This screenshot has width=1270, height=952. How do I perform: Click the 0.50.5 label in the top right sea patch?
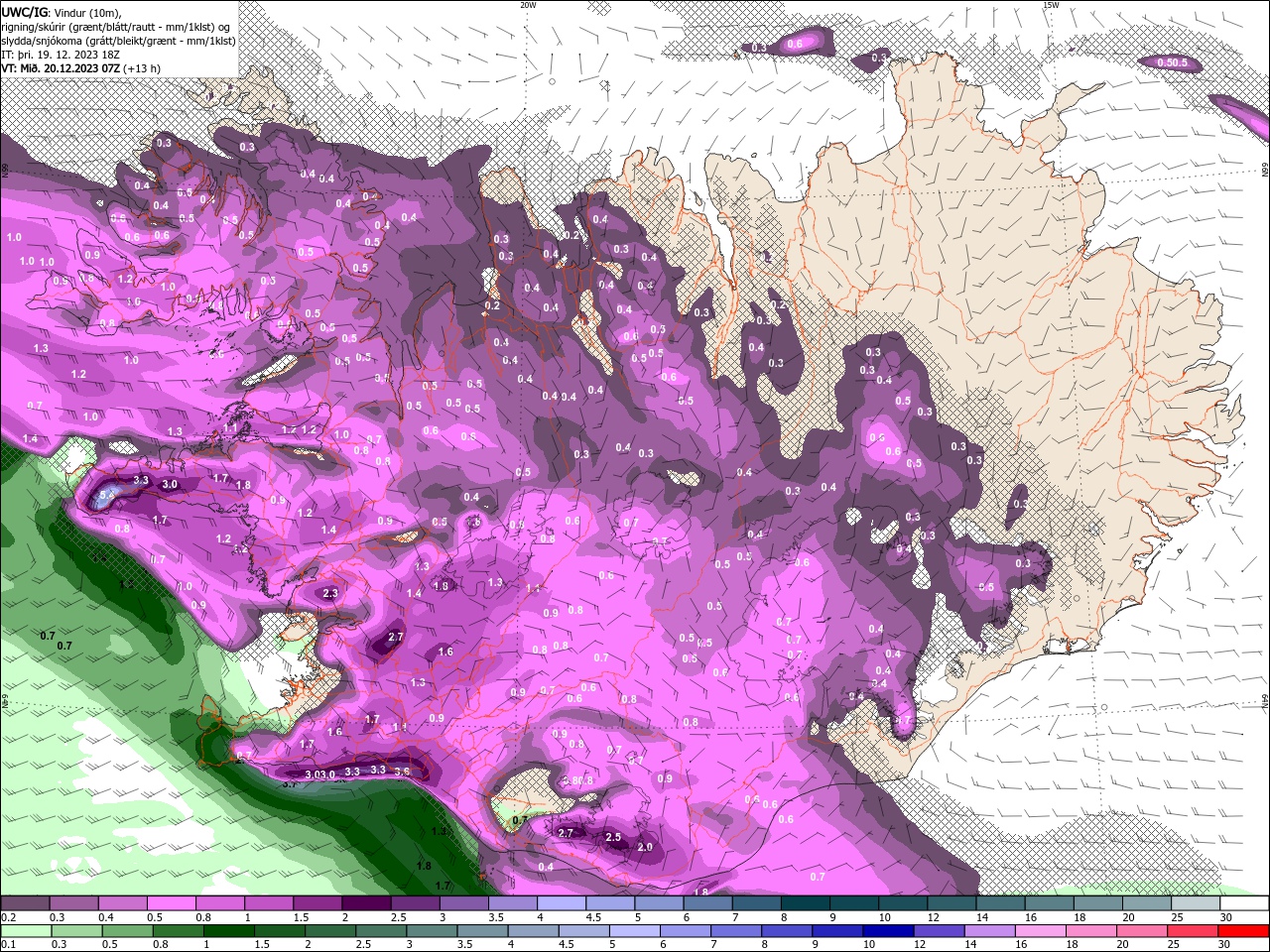(x=1173, y=62)
